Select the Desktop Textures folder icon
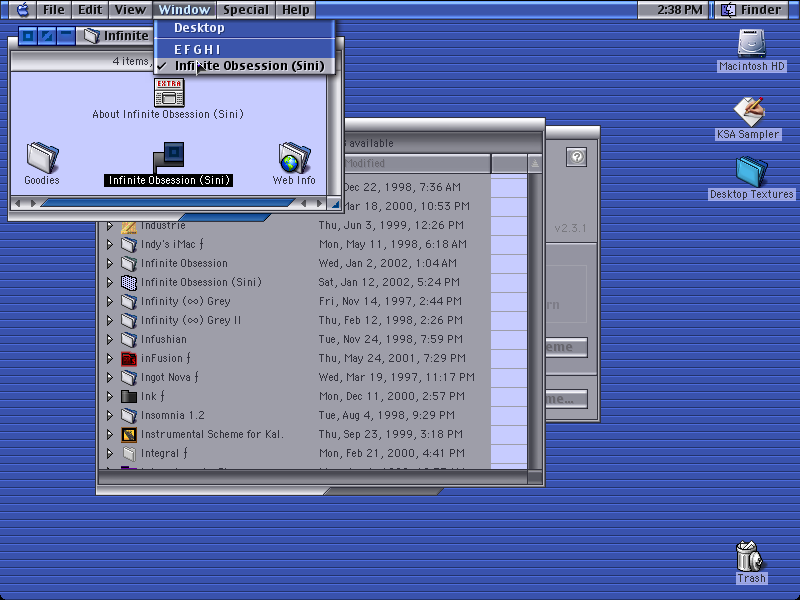The height and width of the screenshot is (600, 800). pyautogui.click(x=752, y=171)
